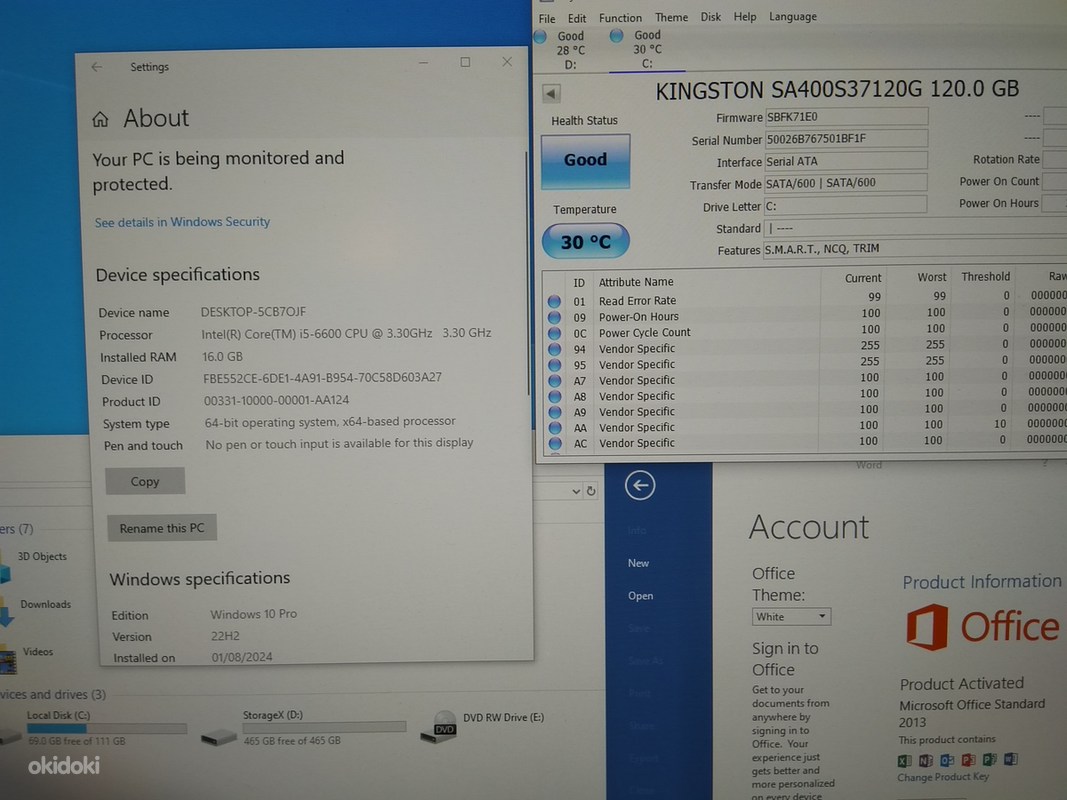Open See details in Windows Security link
Screen dimensions: 1067x800
(182, 222)
